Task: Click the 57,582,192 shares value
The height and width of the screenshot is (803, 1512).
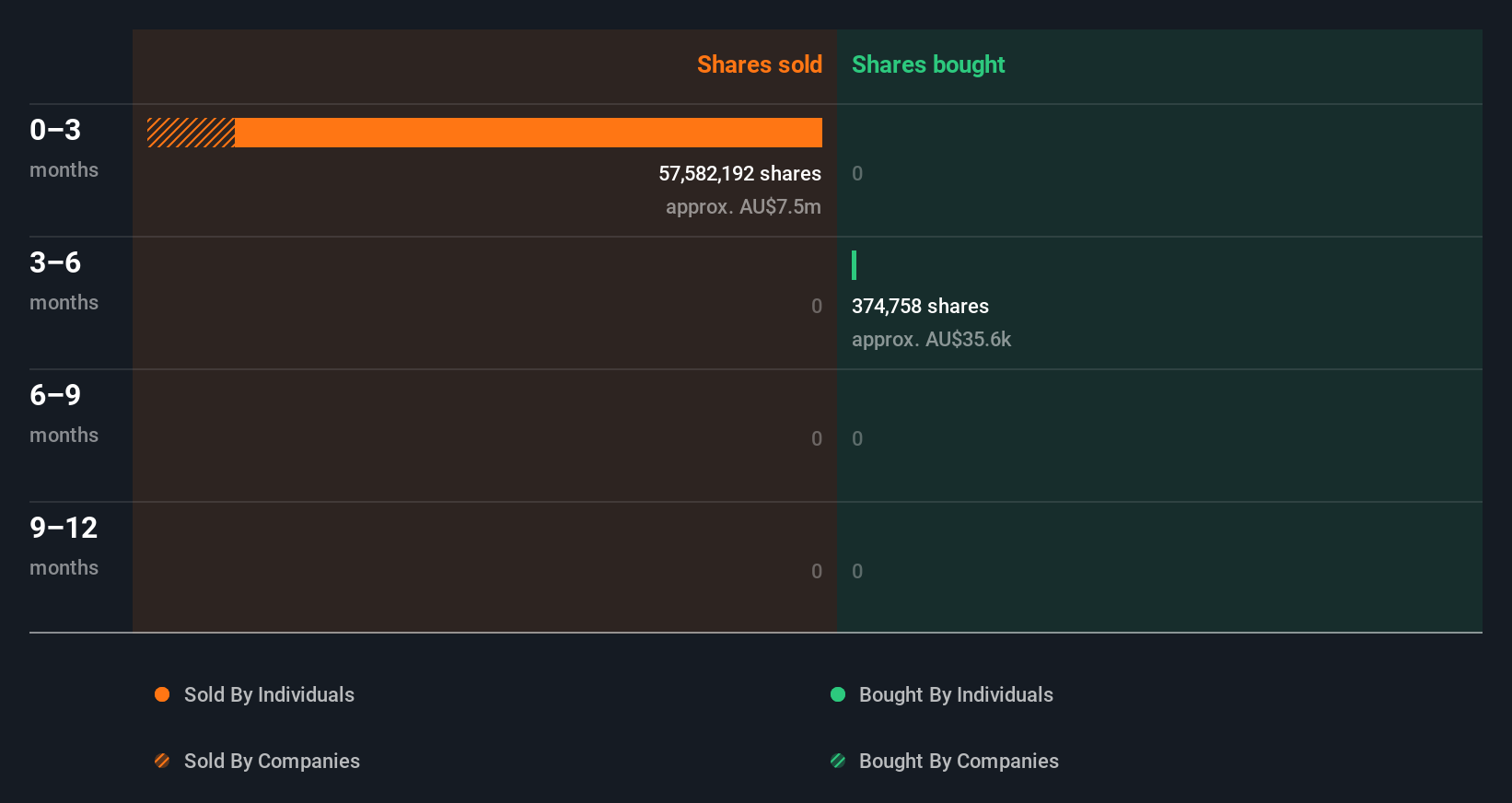Action: (x=739, y=174)
